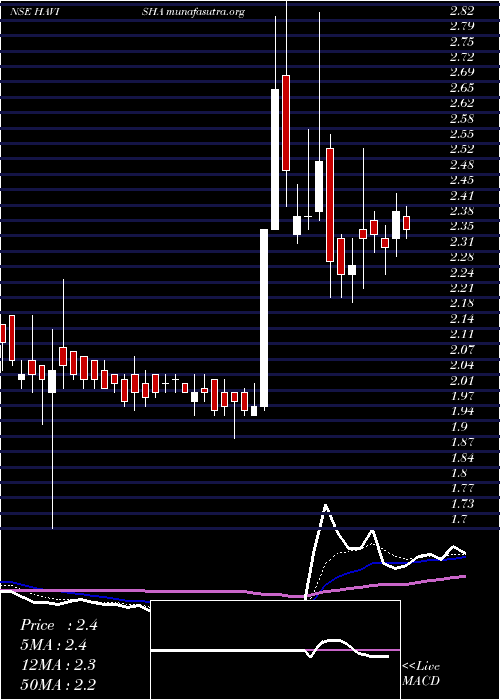
Task: Click the 2.62 price axis label
Action: pos(462,103)
